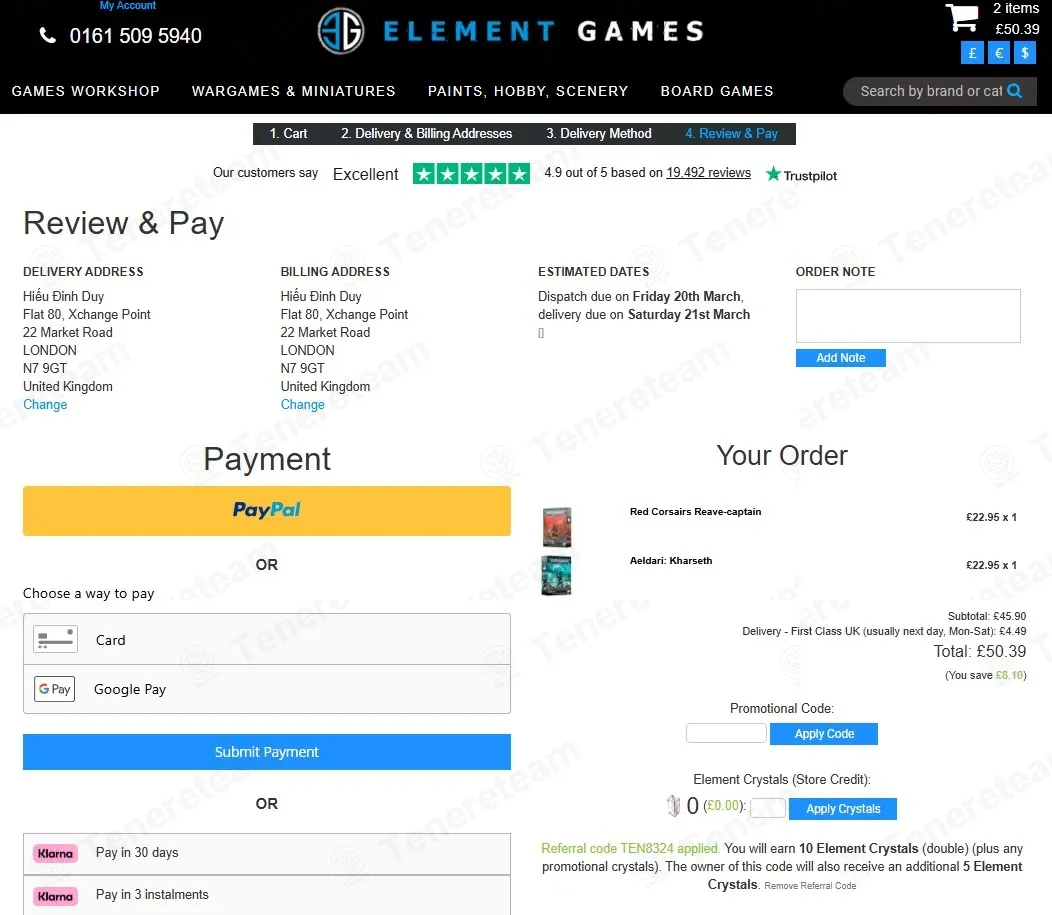The height and width of the screenshot is (915, 1052).
Task: Open Paints, Hobby, Scenery menu
Action: coord(528,91)
